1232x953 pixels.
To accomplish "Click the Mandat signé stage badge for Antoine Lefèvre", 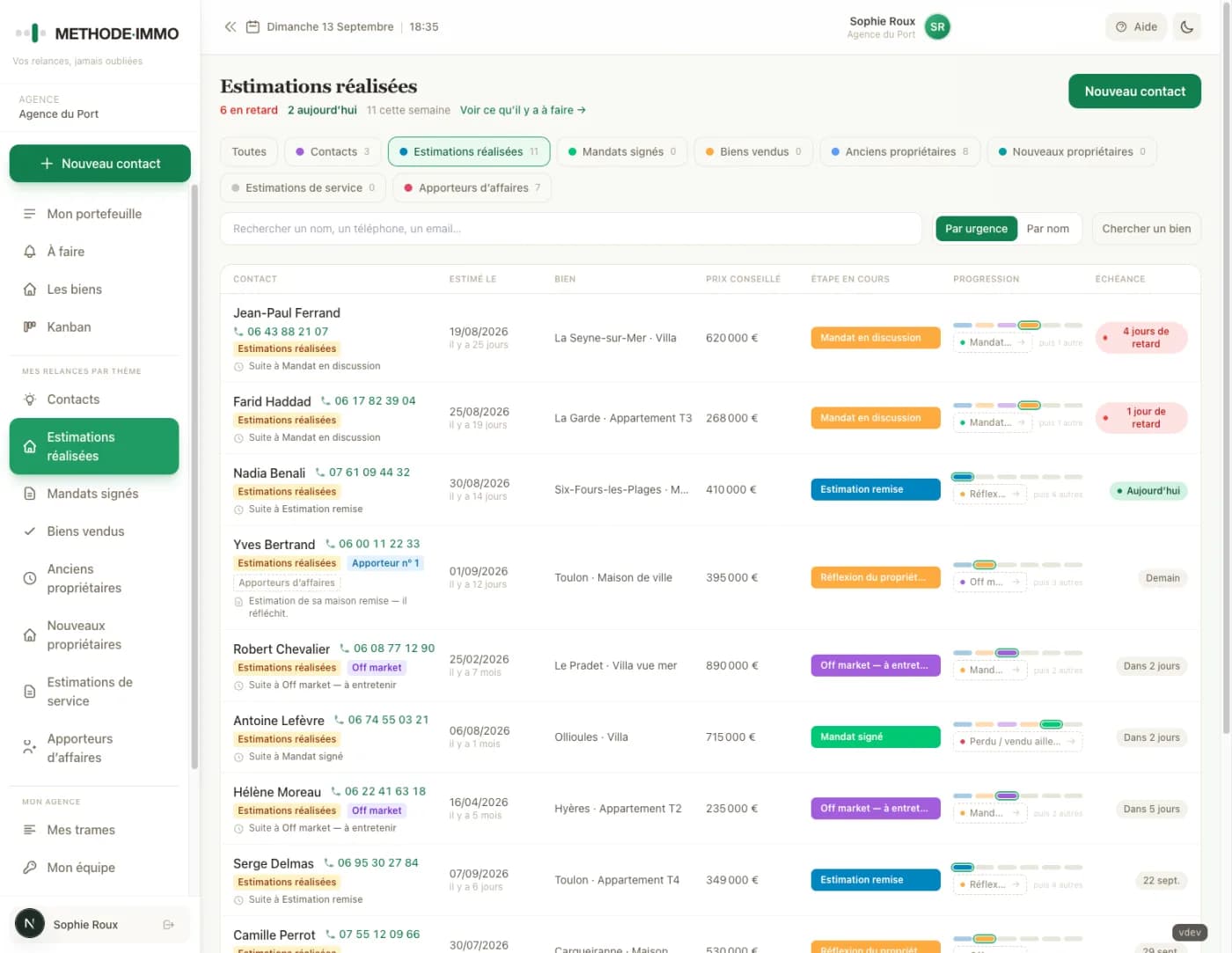I will click(876, 737).
